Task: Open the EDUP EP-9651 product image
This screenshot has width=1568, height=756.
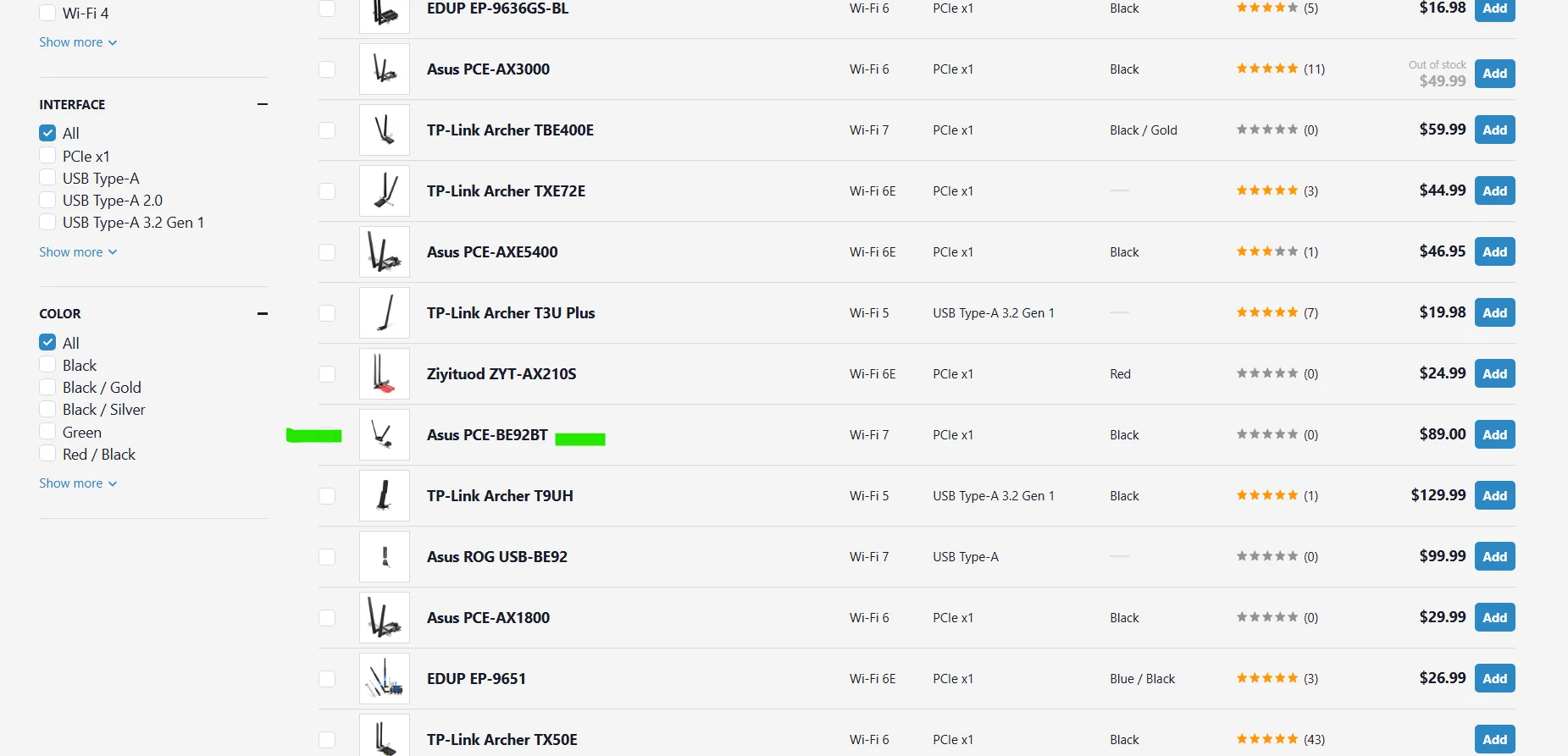Action: [x=385, y=679]
